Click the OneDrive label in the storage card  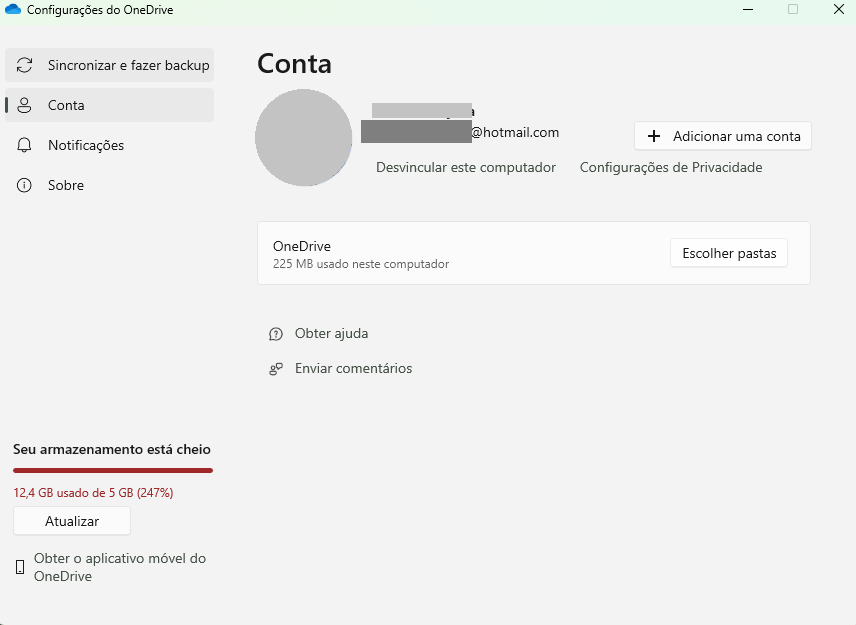pos(302,246)
